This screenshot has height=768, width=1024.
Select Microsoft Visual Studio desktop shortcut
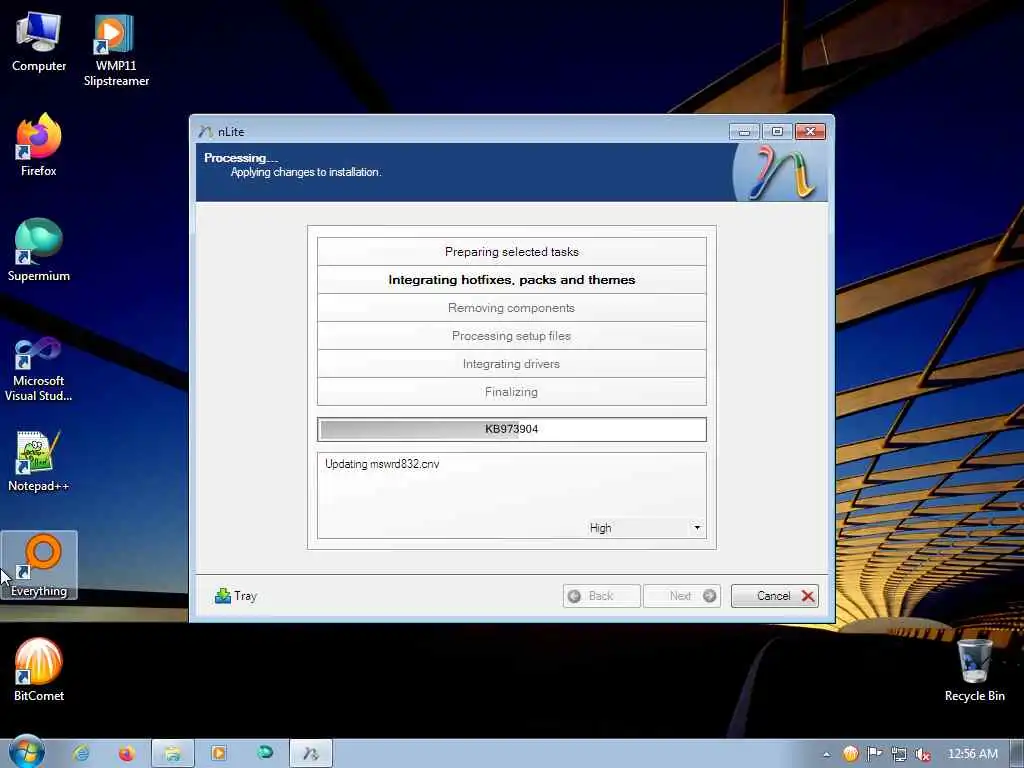(x=39, y=370)
